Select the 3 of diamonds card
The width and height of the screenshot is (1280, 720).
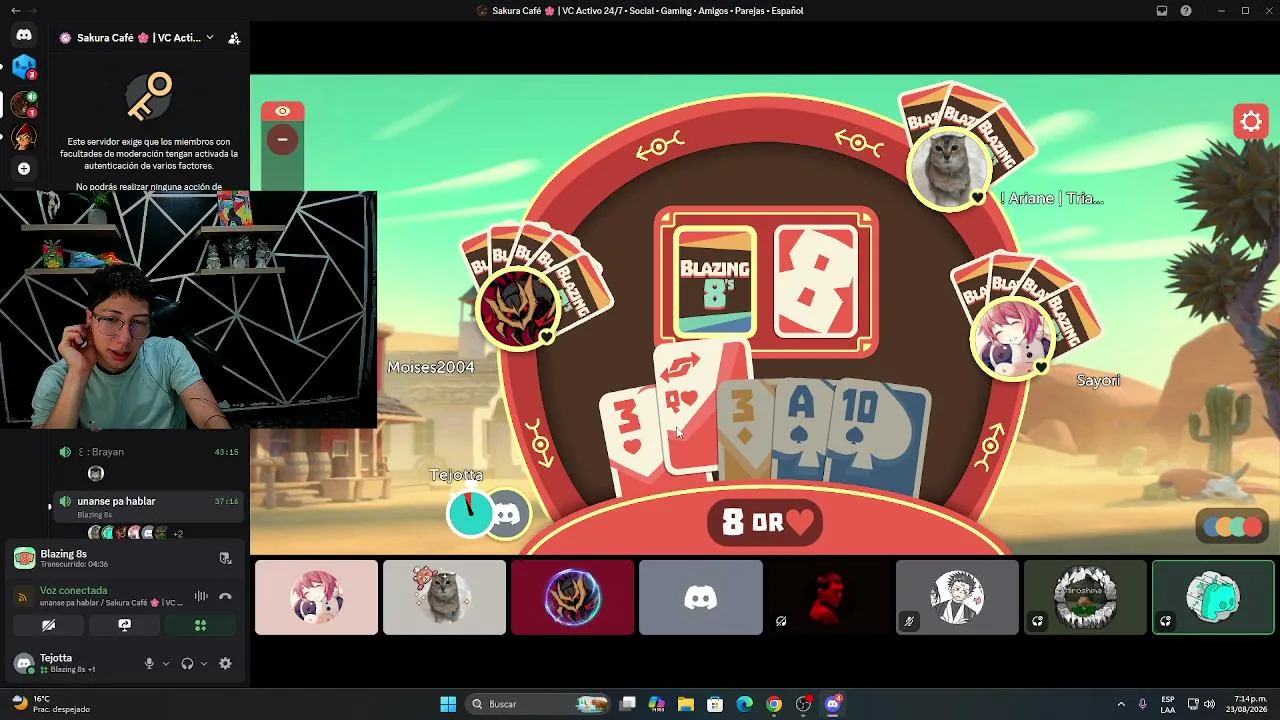click(745, 430)
